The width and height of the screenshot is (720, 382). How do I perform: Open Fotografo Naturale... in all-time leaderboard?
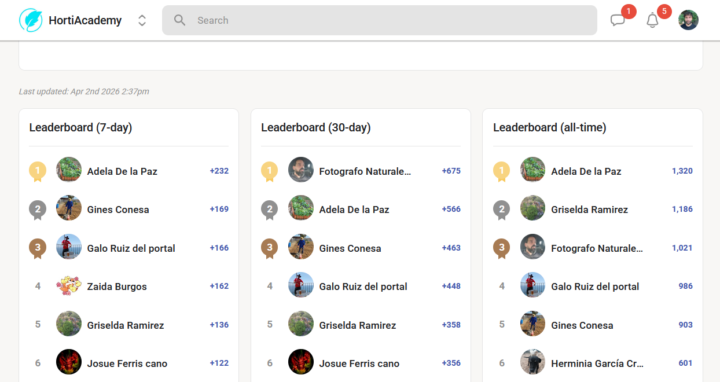tap(597, 248)
